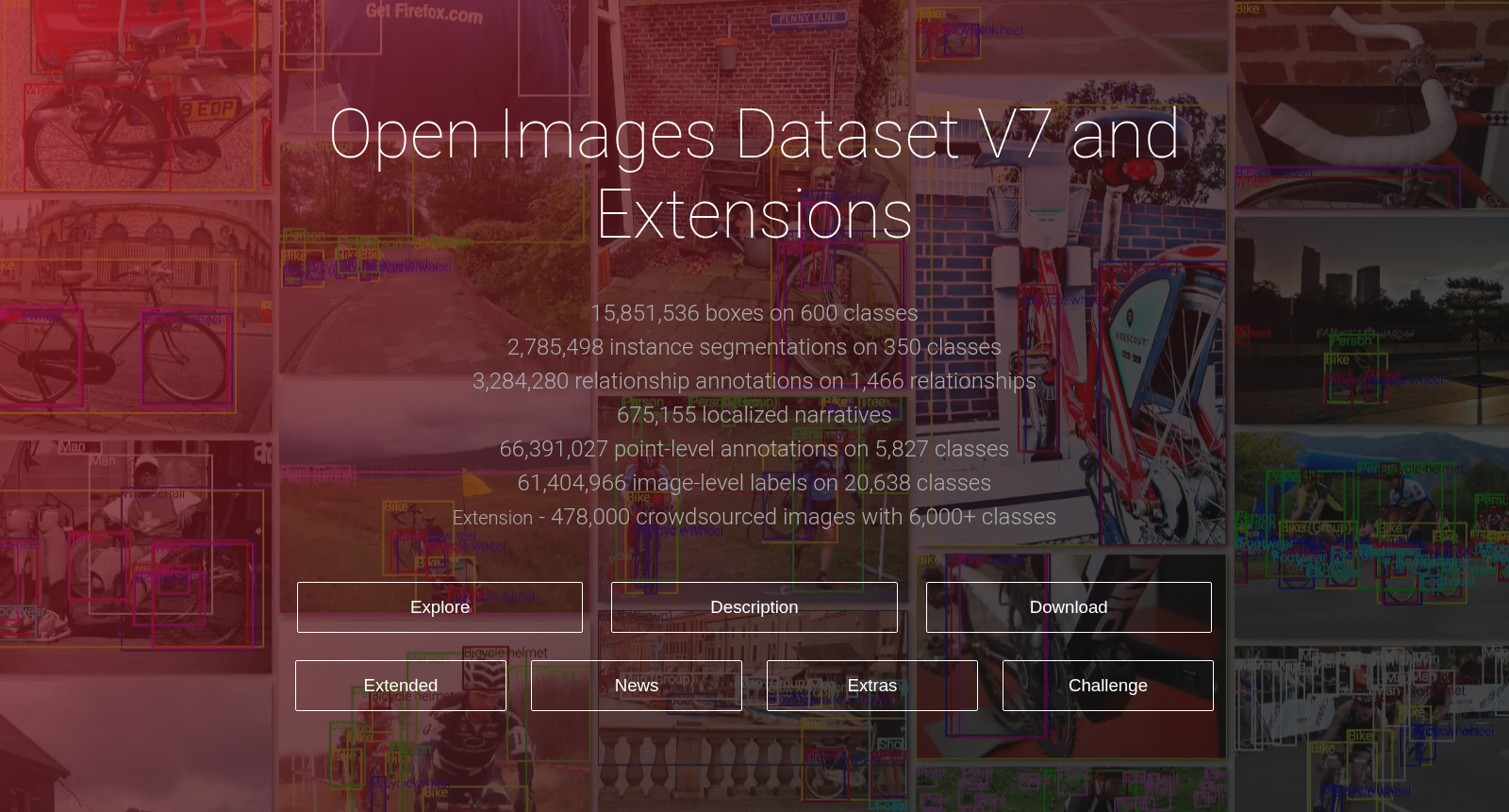Go to the Download page
The height and width of the screenshot is (812, 1509).
pos(1069,607)
